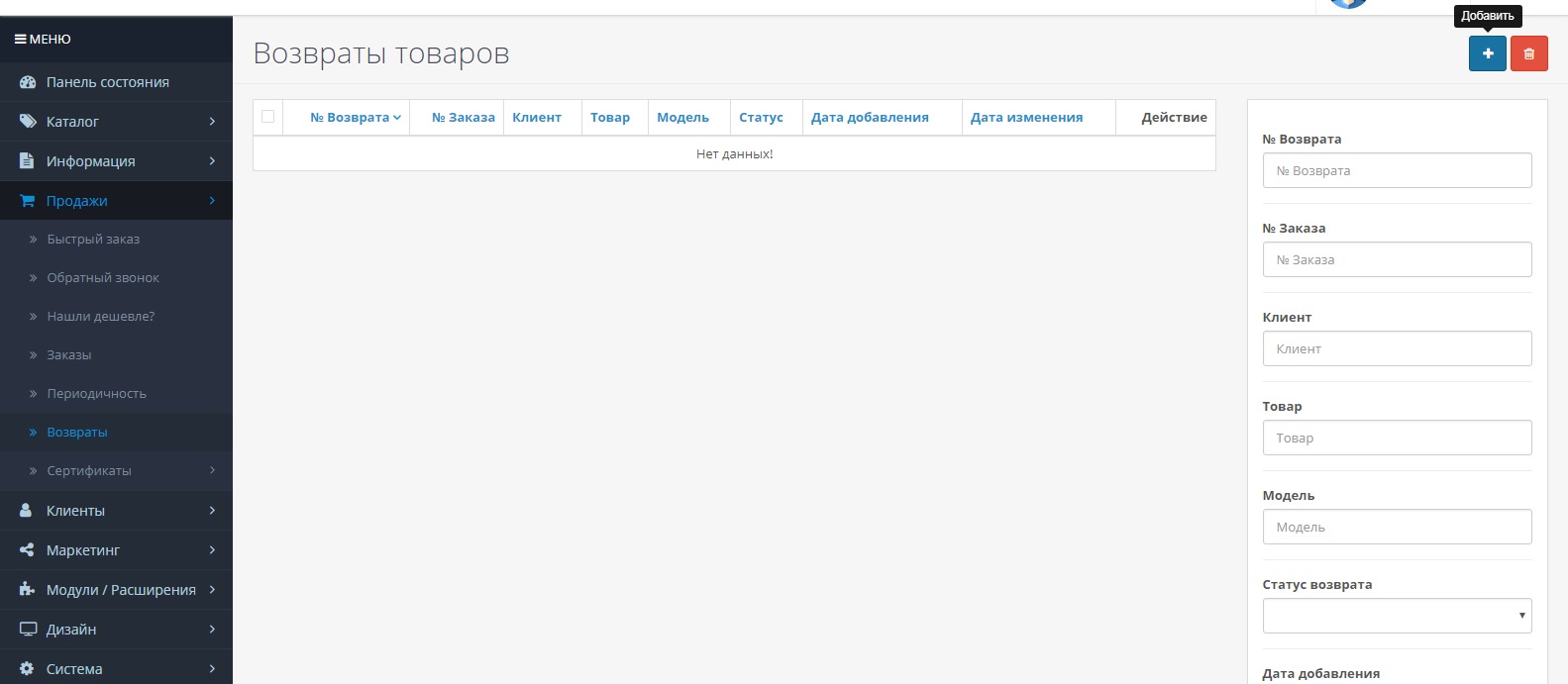Click the share icon beside Маркетинг
This screenshot has height=684, width=1568.
point(28,550)
